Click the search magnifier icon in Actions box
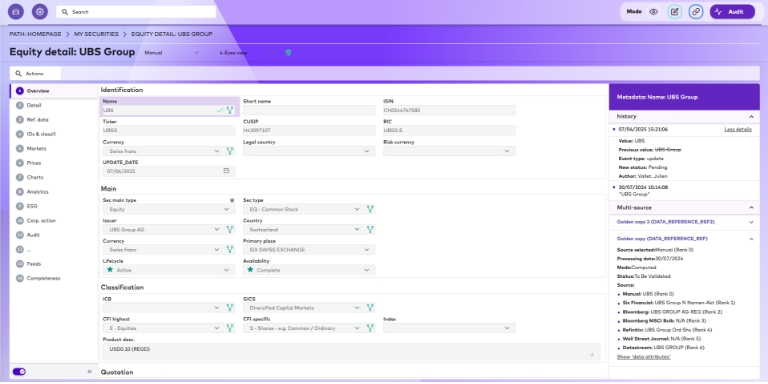Viewport: 768px width, 384px height. (19, 73)
